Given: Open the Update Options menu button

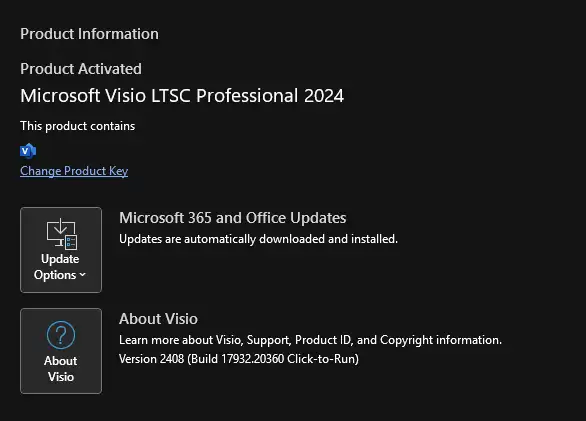Looking at the screenshot, I should (x=61, y=250).
